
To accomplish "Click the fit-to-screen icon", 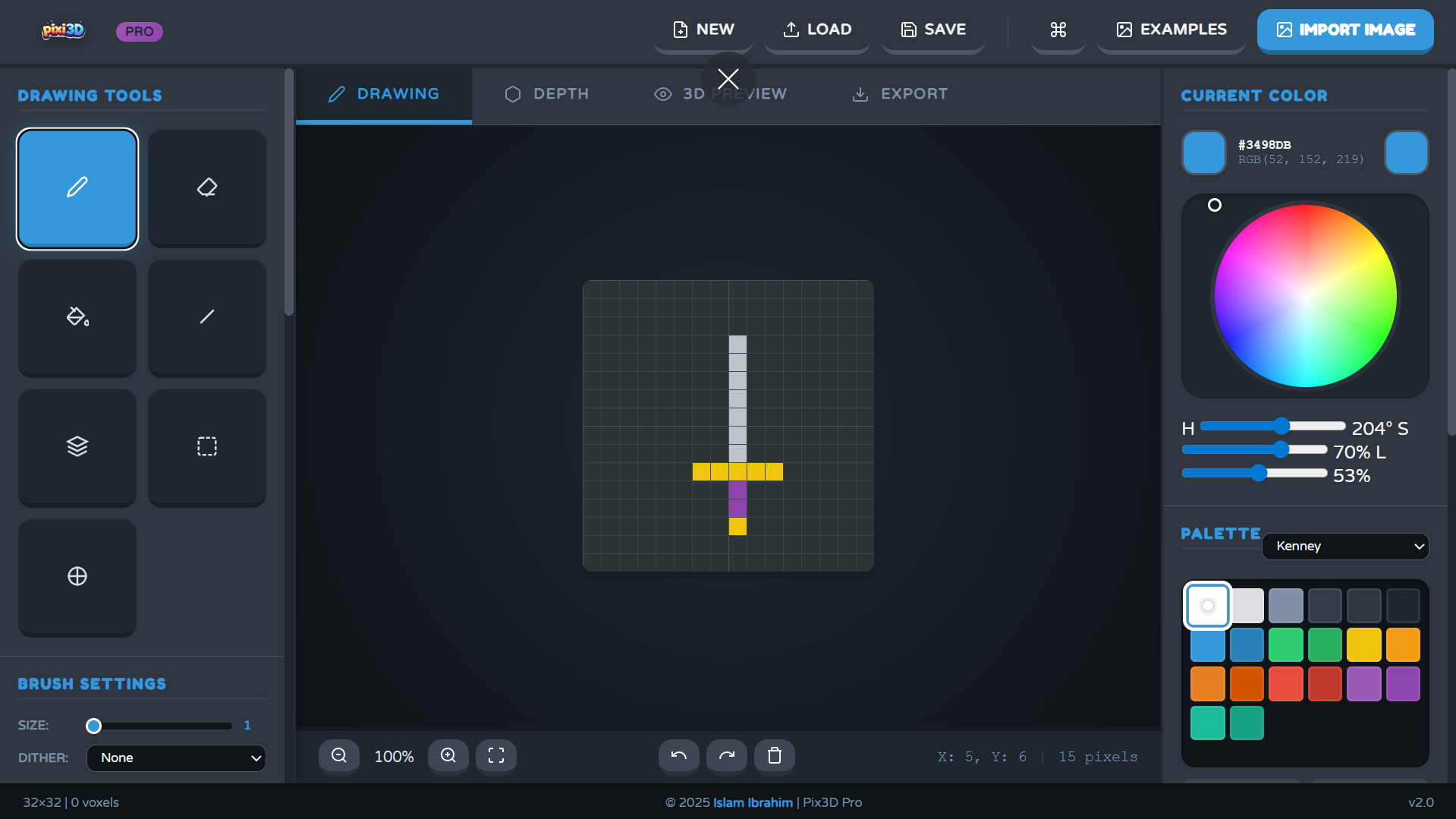I will (x=496, y=756).
